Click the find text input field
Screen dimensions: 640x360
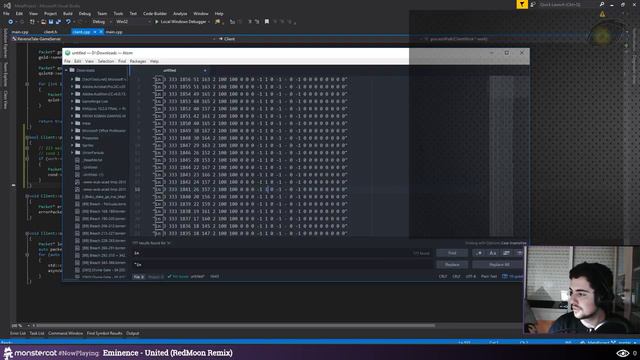click(282, 253)
